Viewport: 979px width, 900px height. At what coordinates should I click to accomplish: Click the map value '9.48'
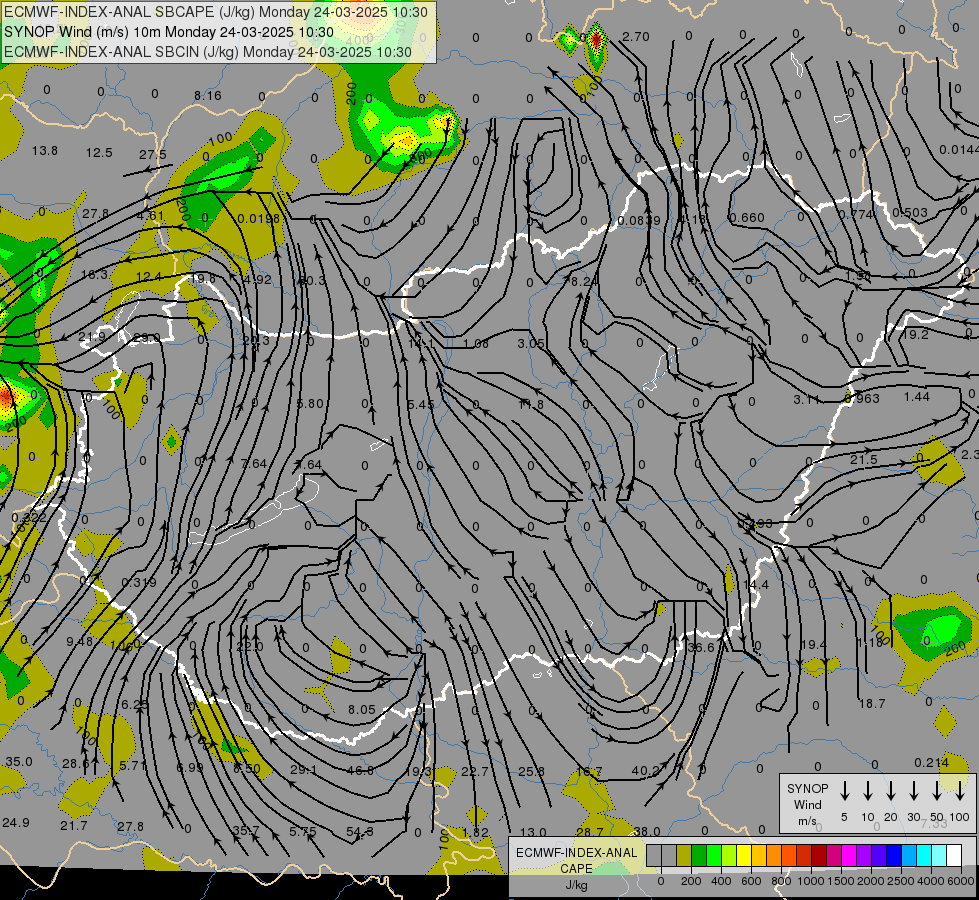click(79, 641)
